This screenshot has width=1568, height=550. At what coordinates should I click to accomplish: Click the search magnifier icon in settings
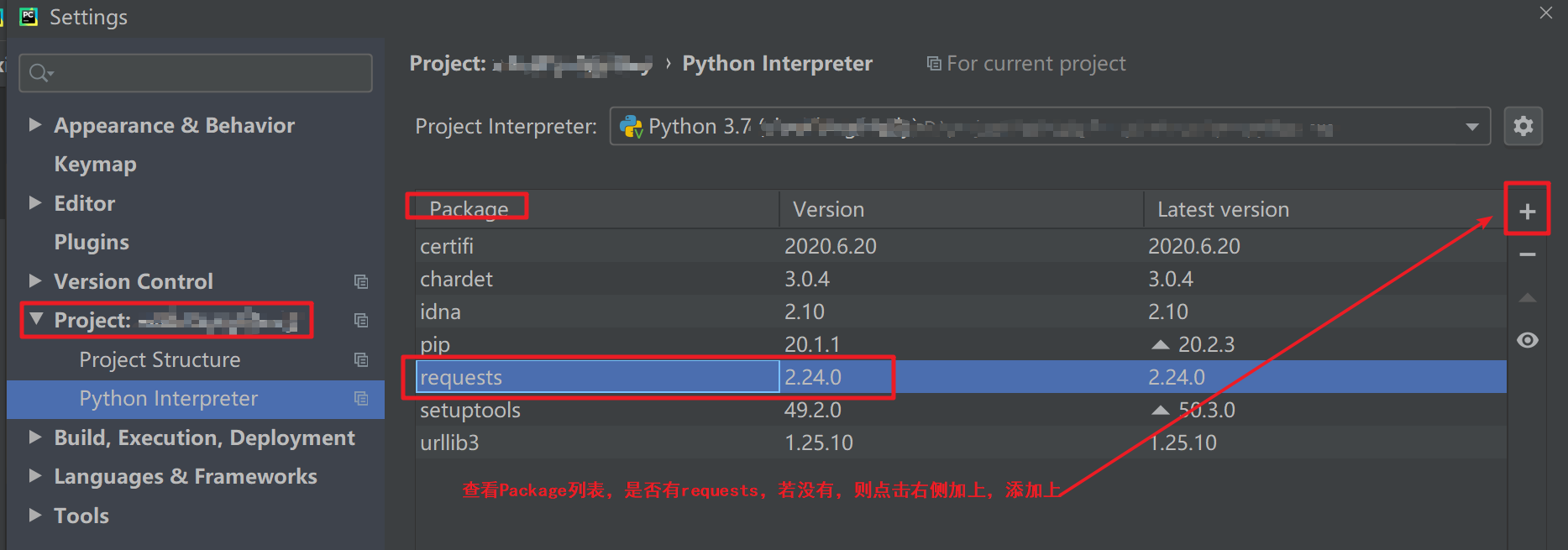tap(39, 73)
